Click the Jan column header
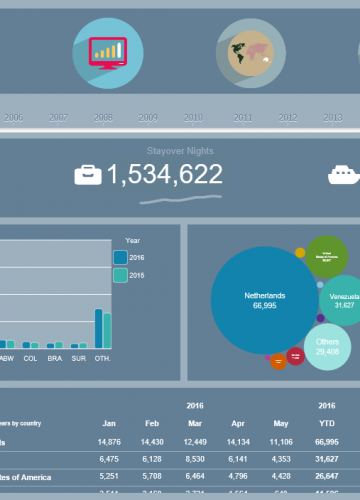Viewport: 360px width, 500px height. tap(109, 423)
